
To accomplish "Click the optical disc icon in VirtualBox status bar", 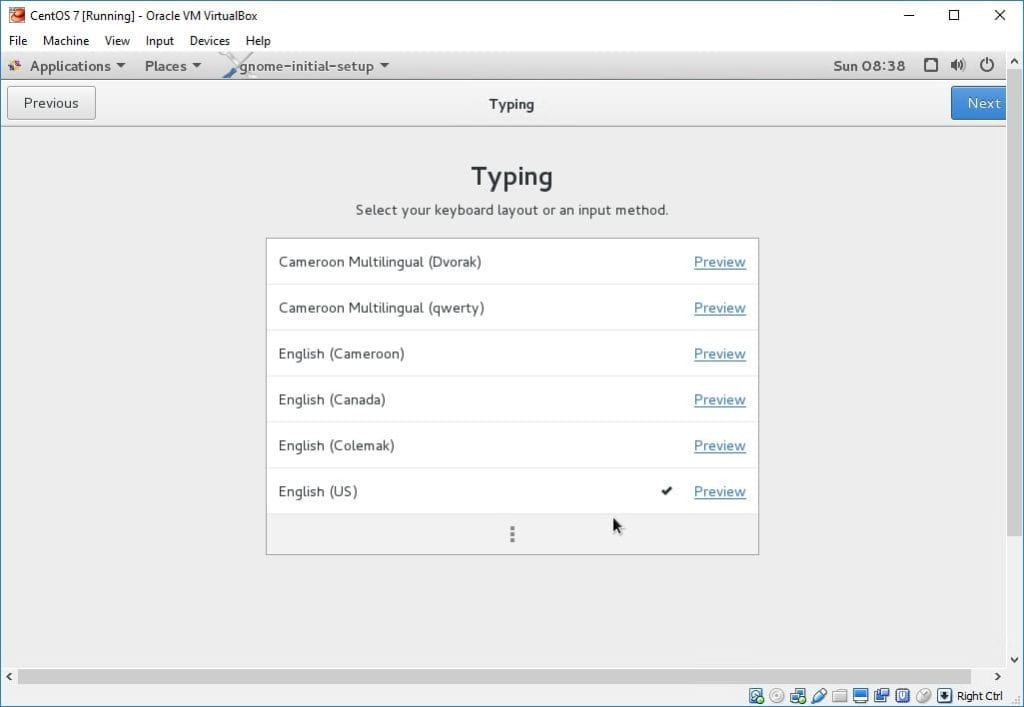I will pyautogui.click(x=777, y=696).
